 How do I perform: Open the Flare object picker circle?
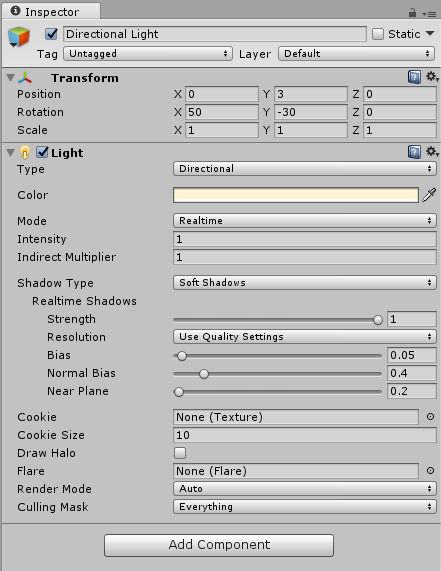coord(430,470)
